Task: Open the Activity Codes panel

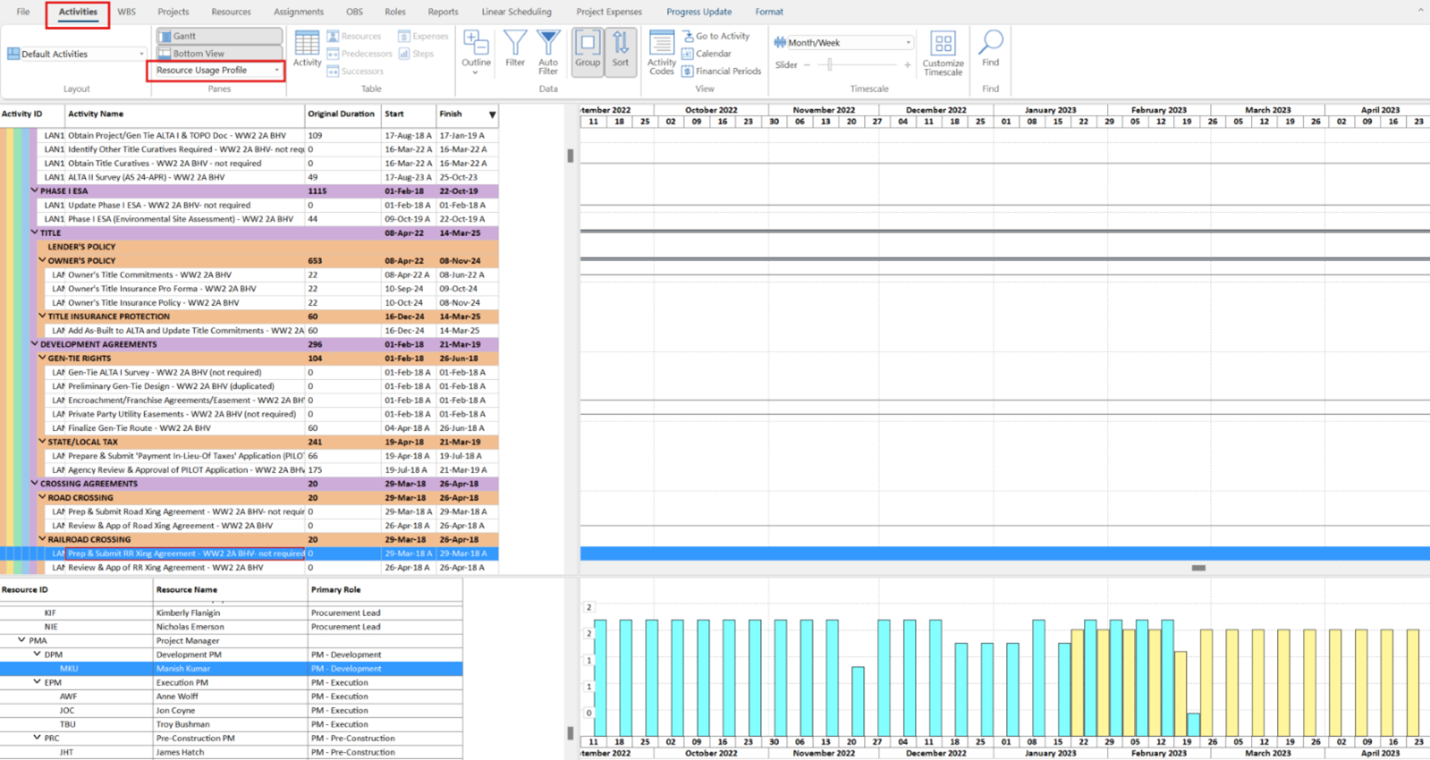Action: tap(661, 50)
